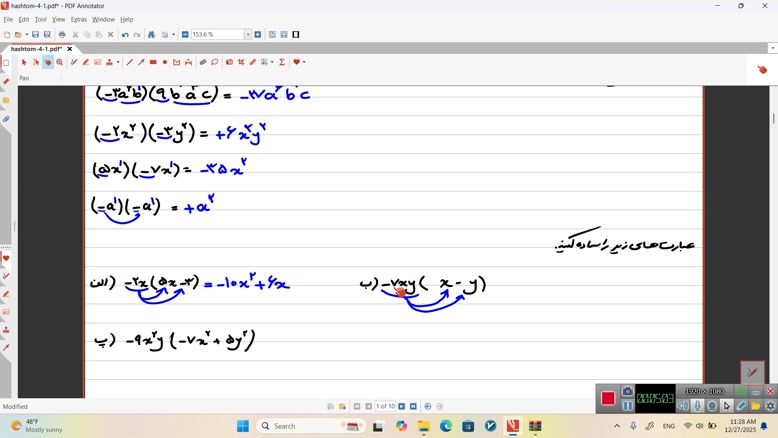Image resolution: width=778 pixels, height=438 pixels.
Task: Click the Zoom magnifier tool
Action: 60,62
